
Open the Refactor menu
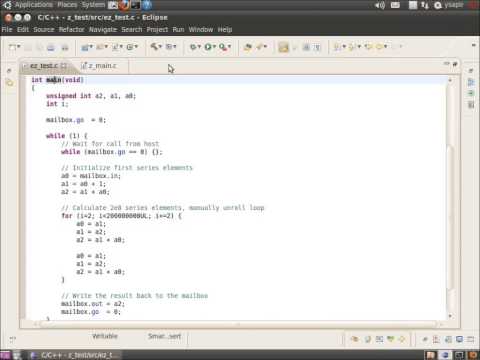tap(71, 30)
